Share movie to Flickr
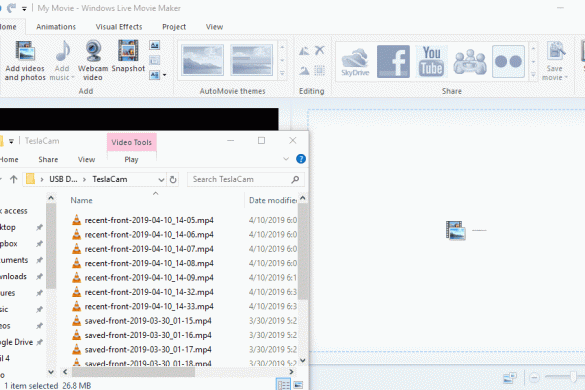The width and height of the screenshot is (585, 390). (x=508, y=62)
